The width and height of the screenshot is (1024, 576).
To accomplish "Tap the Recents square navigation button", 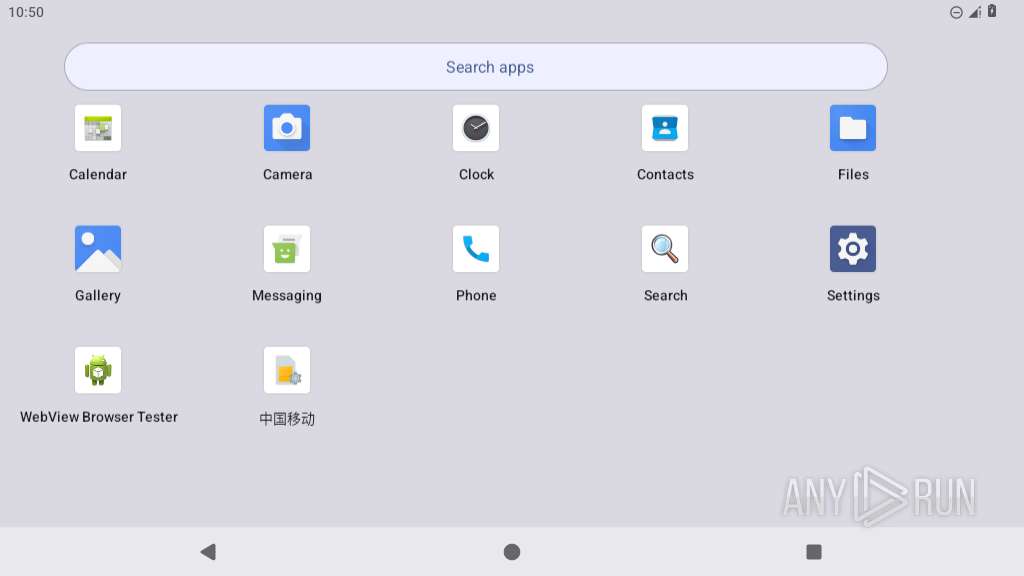I will pos(814,552).
